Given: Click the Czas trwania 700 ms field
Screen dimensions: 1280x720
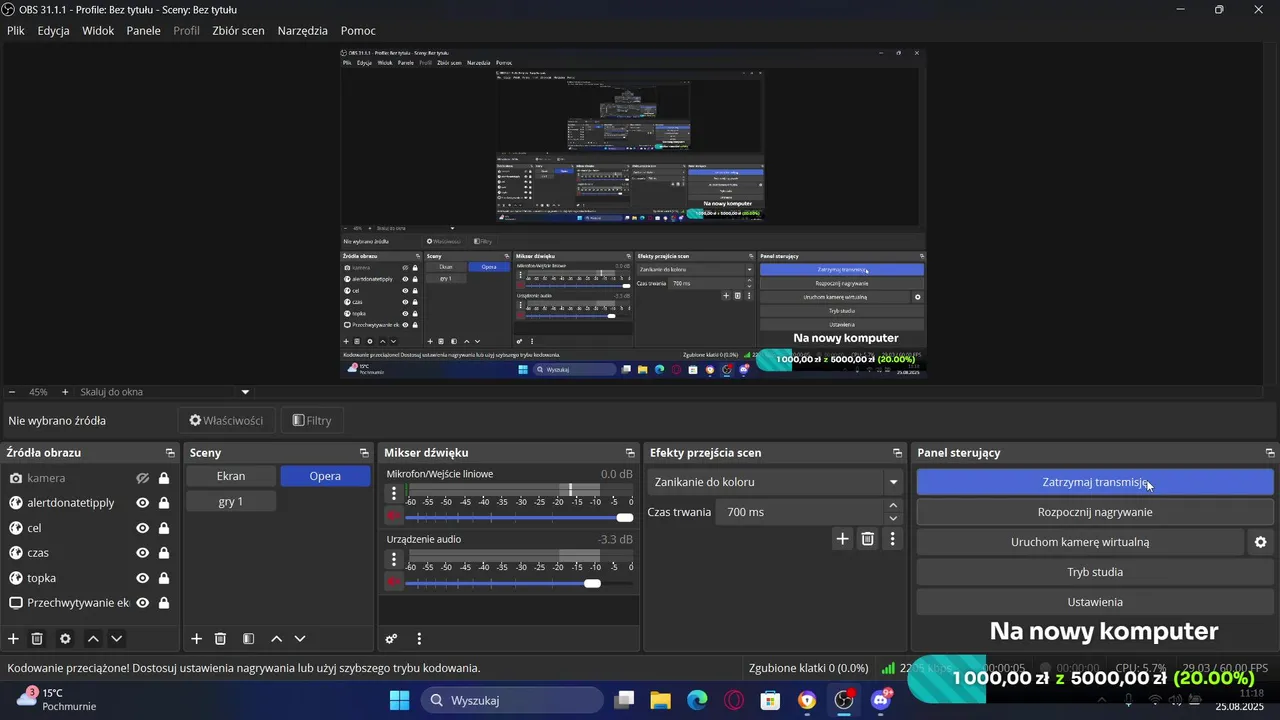Looking at the screenshot, I should [x=800, y=512].
